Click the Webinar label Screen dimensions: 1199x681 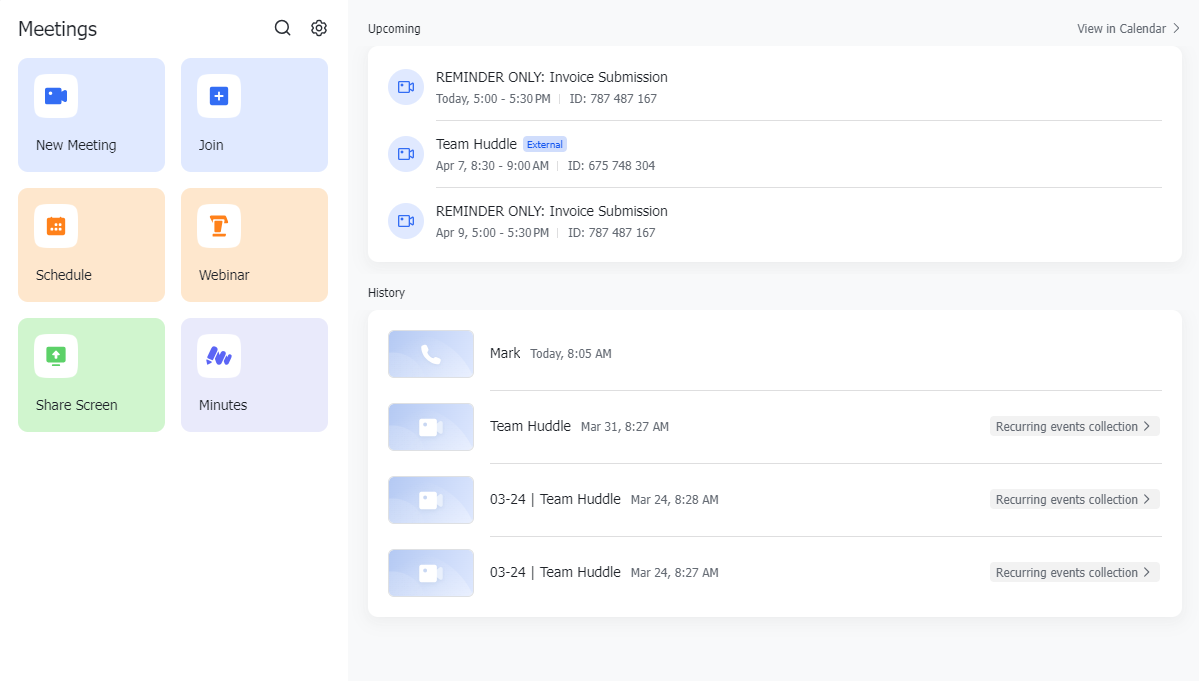coord(224,275)
